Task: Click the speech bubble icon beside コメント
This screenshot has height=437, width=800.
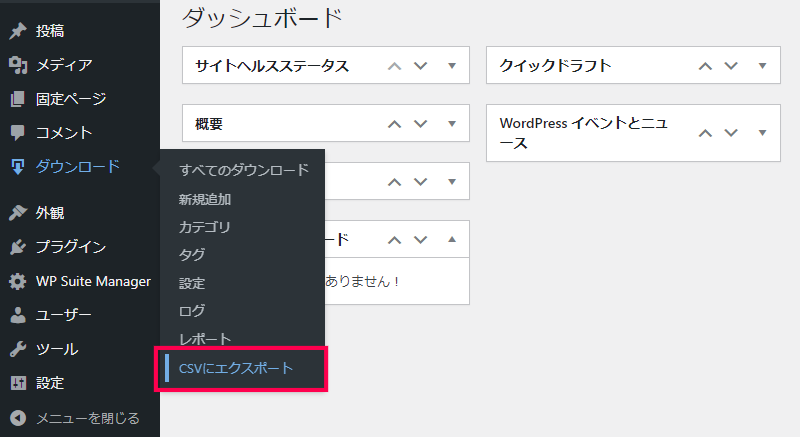Action: [18, 133]
